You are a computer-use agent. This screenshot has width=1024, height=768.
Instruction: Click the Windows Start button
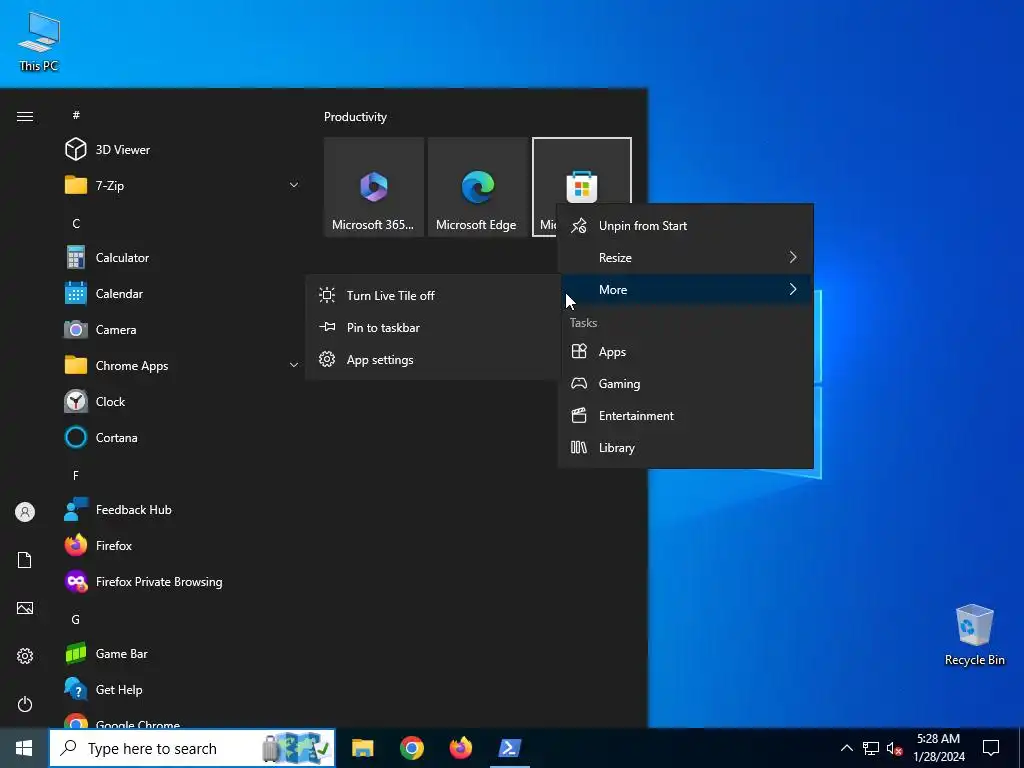click(x=24, y=748)
